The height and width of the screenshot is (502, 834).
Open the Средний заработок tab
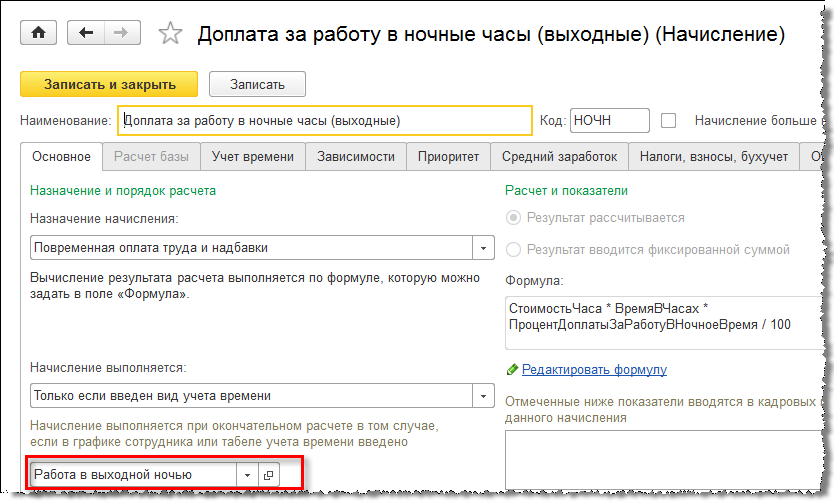(559, 156)
